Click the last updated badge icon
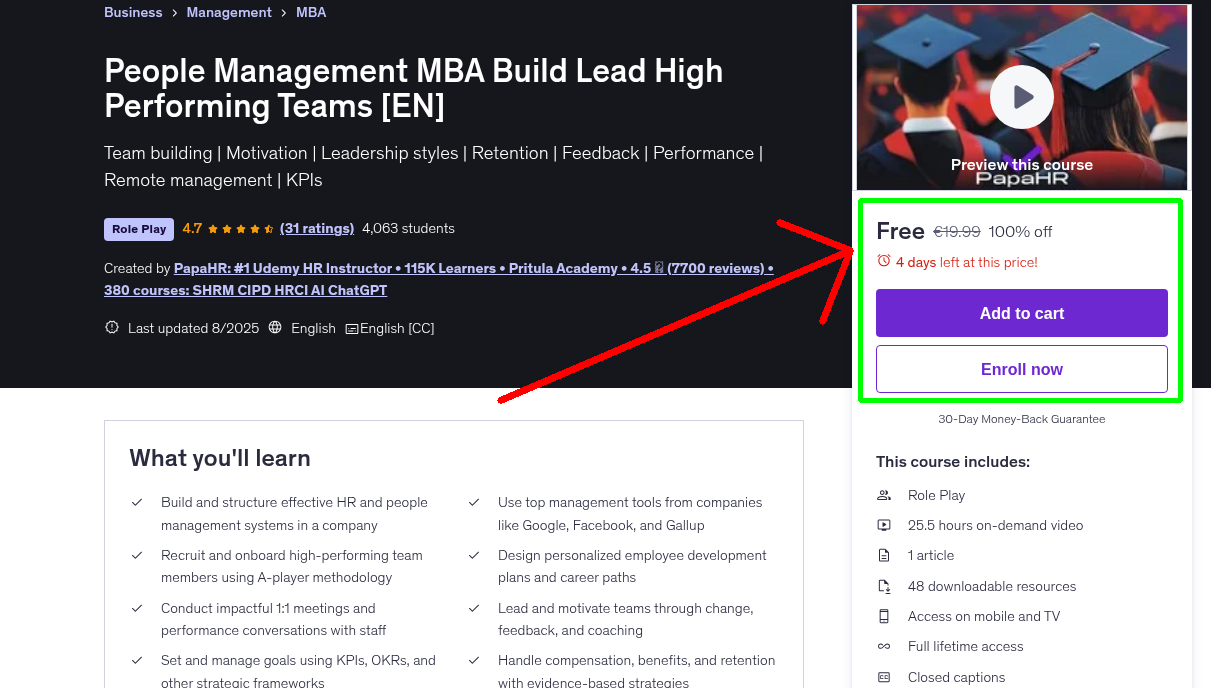The width and height of the screenshot is (1211, 688). click(112, 328)
